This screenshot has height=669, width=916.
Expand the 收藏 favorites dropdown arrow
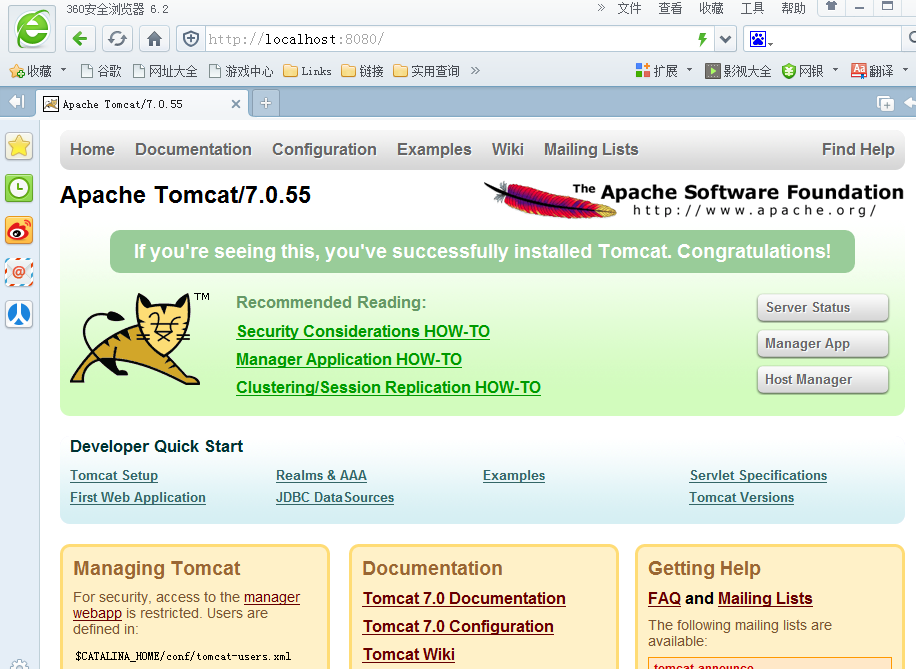click(x=64, y=70)
